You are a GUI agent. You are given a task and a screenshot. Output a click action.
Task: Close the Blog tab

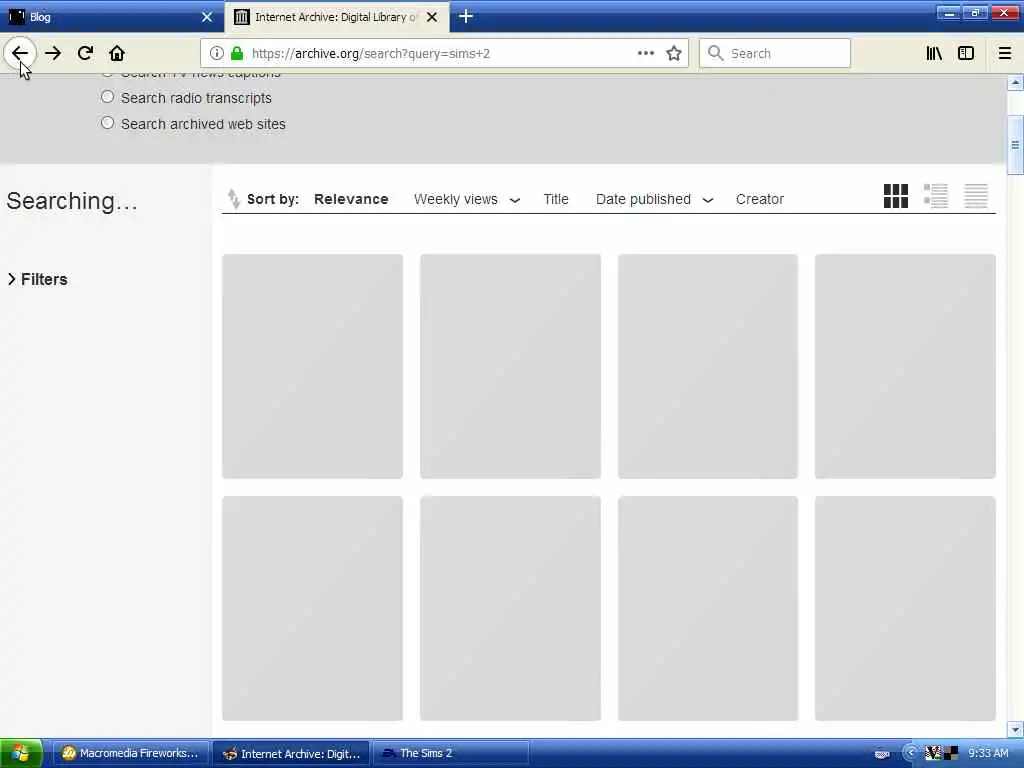coord(207,17)
